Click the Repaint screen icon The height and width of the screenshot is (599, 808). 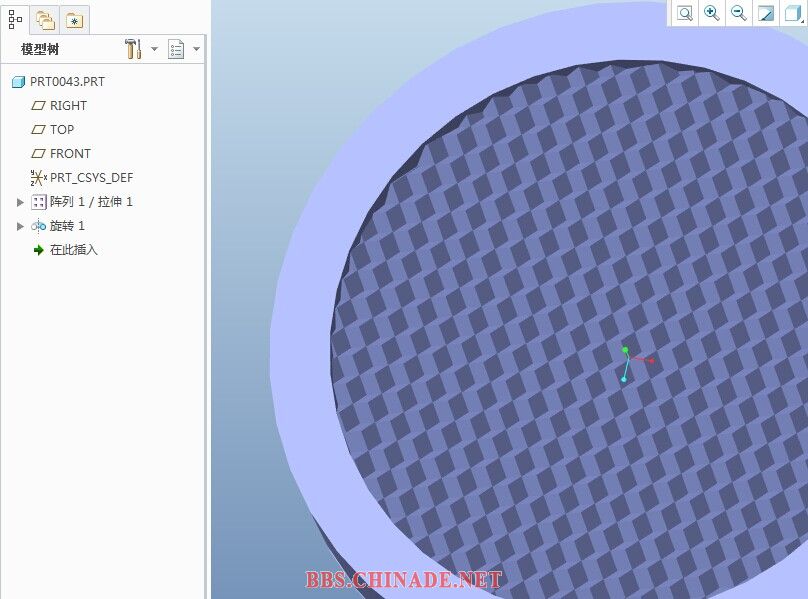[x=766, y=13]
